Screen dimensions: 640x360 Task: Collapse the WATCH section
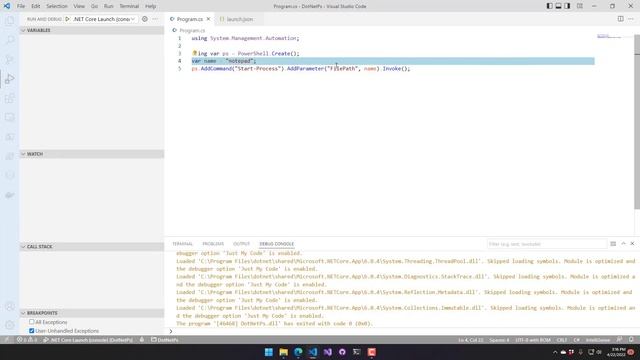92,154
